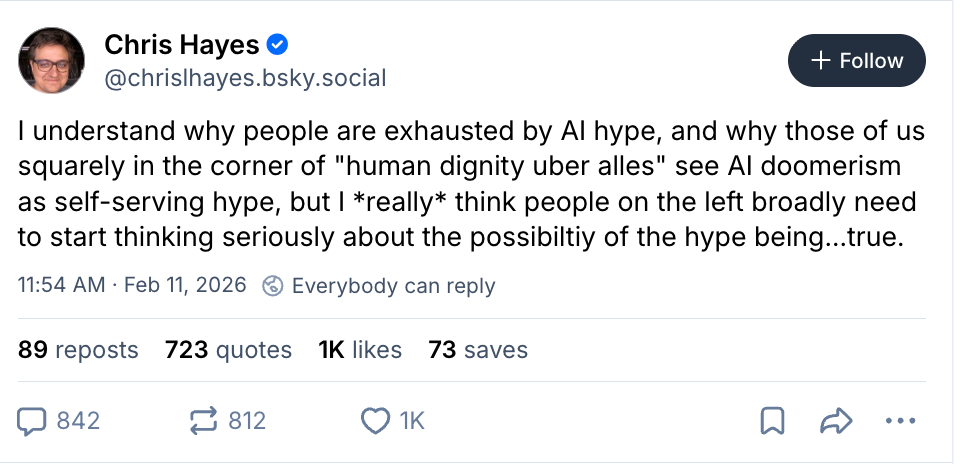
Task: Like the post with the heart icon
Action: tap(375, 421)
